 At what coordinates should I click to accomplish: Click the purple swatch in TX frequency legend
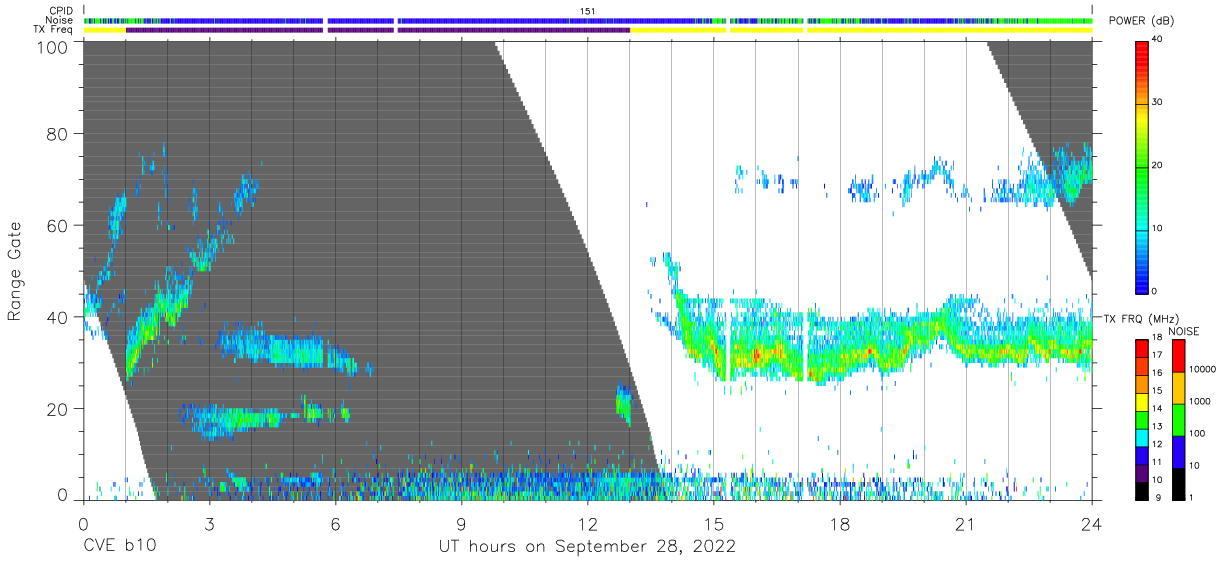point(1141,472)
